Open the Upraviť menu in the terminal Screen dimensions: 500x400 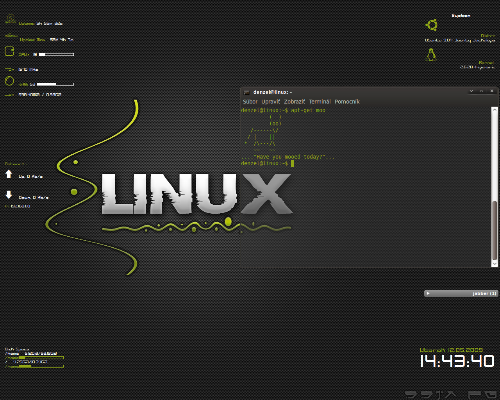[x=271, y=102]
